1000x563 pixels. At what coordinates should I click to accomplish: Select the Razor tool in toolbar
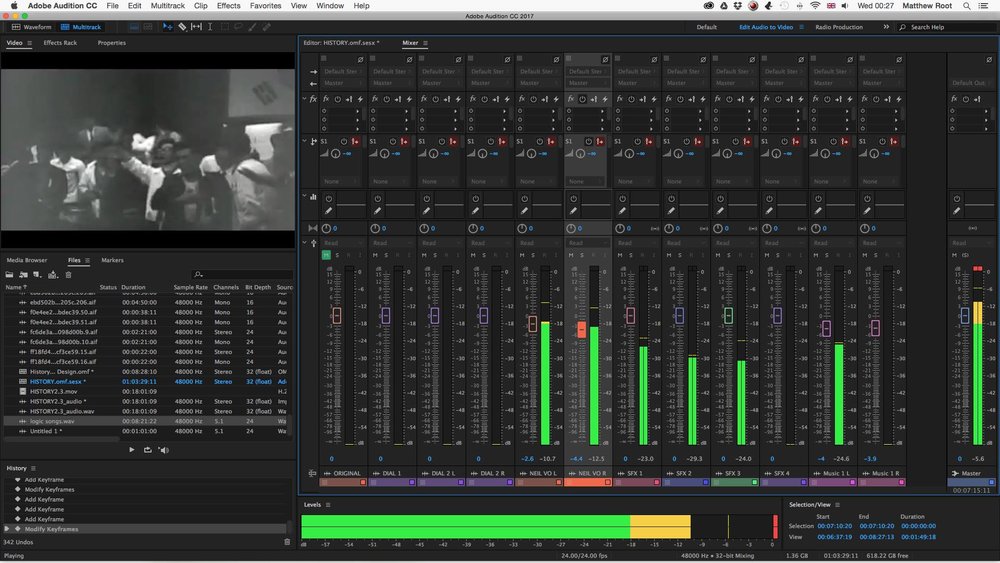182,27
